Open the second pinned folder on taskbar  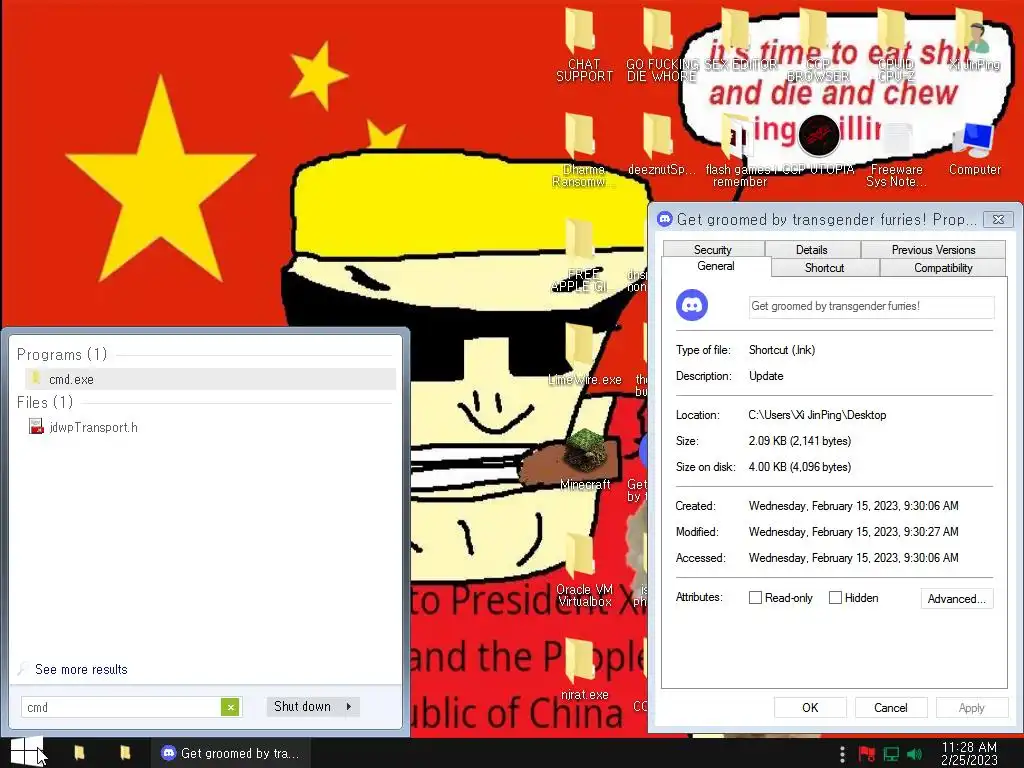click(x=125, y=753)
